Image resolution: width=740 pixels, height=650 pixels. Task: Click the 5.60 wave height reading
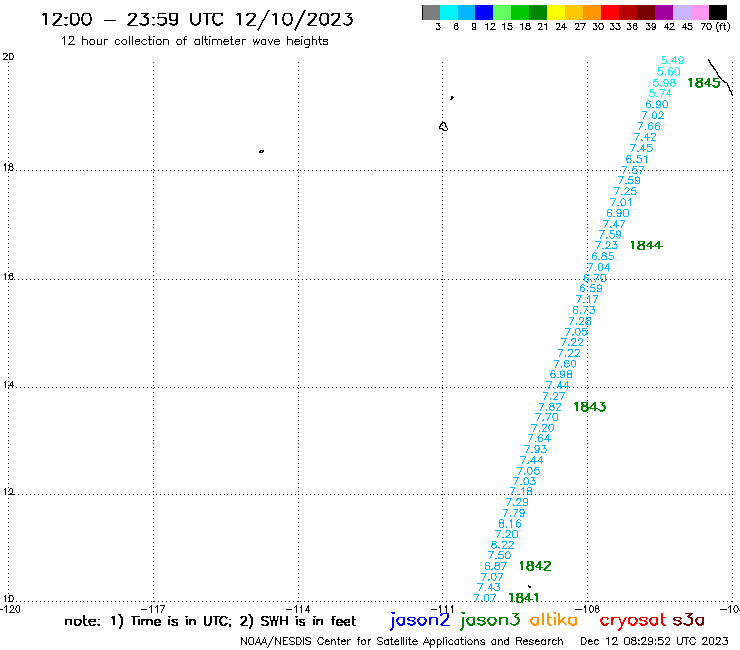669,72
